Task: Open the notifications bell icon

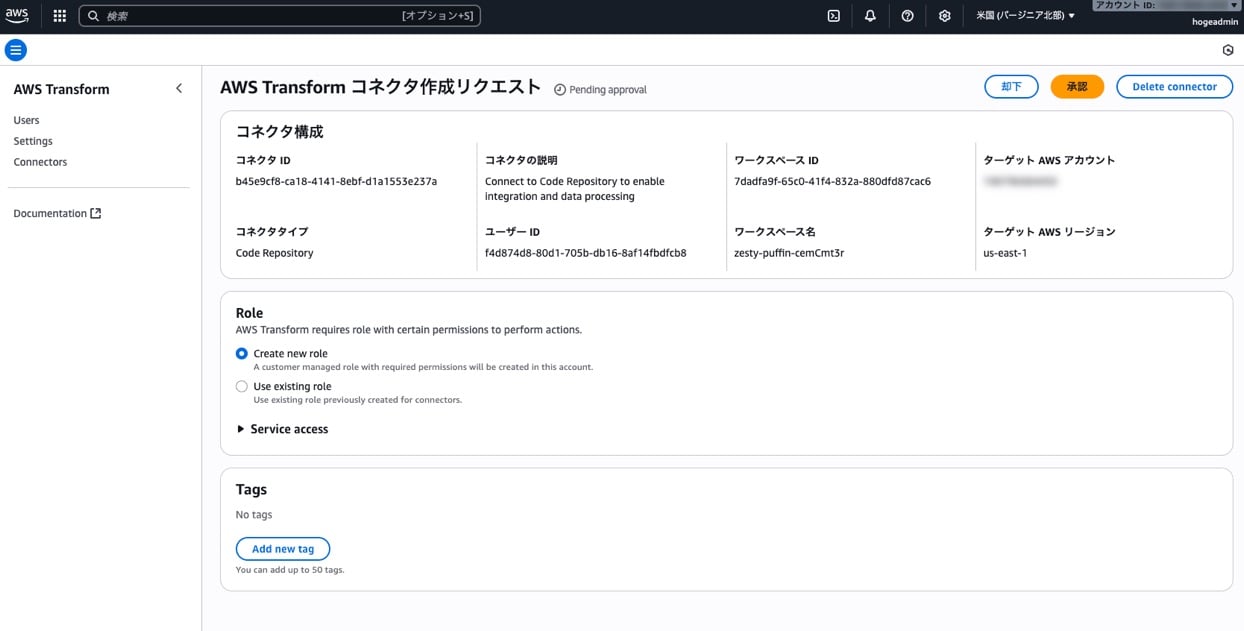Action: 870,16
